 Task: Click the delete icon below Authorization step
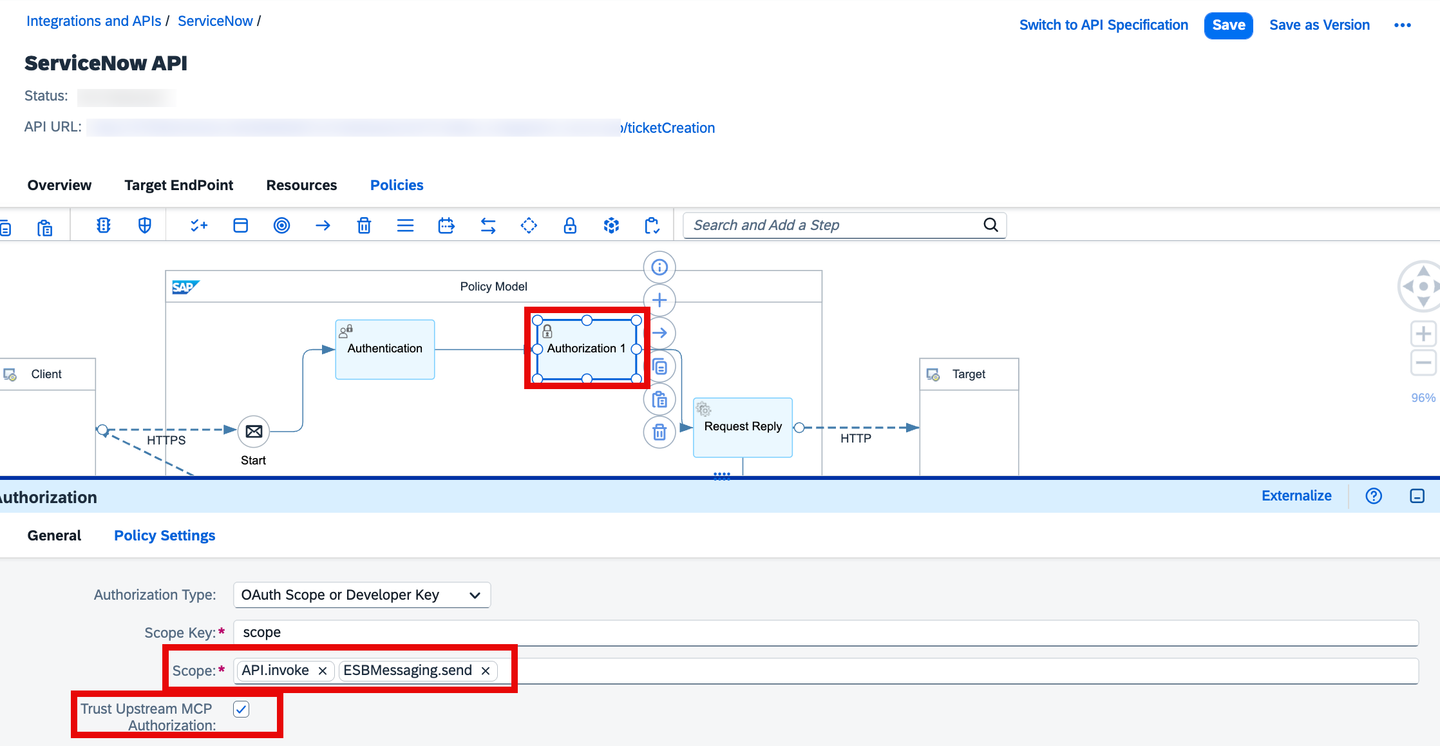coord(659,433)
